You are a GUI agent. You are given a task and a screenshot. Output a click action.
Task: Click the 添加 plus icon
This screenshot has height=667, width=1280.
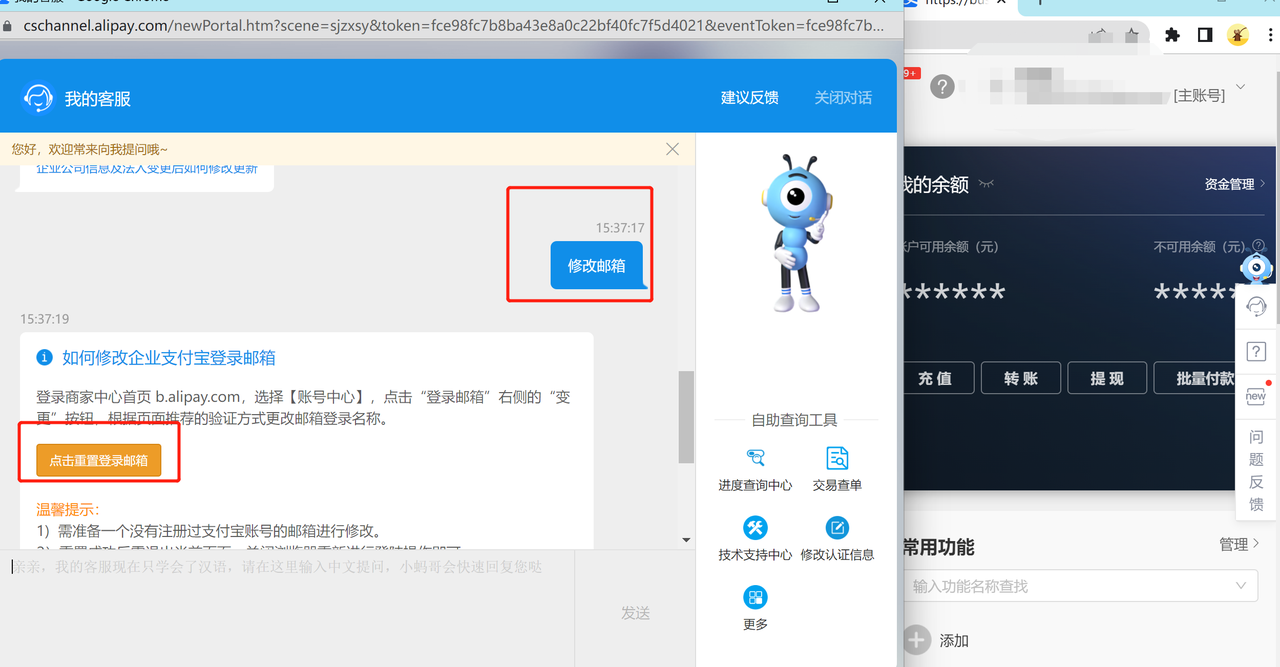tap(916, 640)
